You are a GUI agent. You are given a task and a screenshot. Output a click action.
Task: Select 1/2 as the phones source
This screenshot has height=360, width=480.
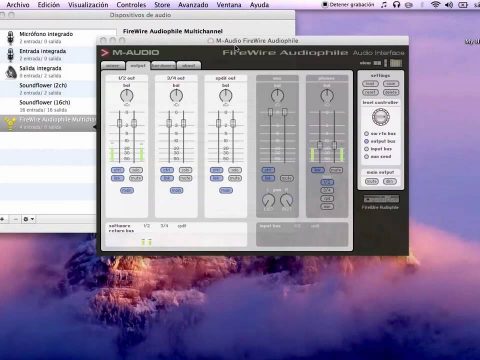[x=327, y=182]
